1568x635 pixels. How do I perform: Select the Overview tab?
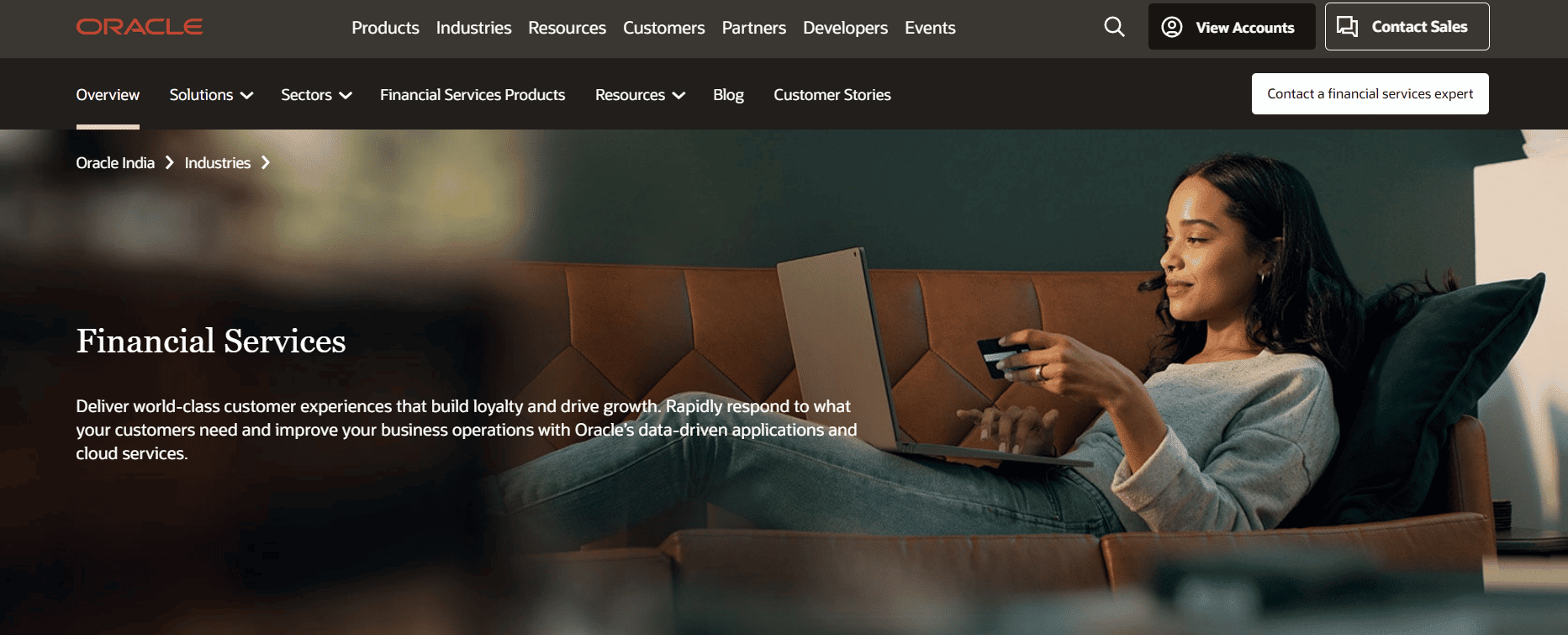108,95
